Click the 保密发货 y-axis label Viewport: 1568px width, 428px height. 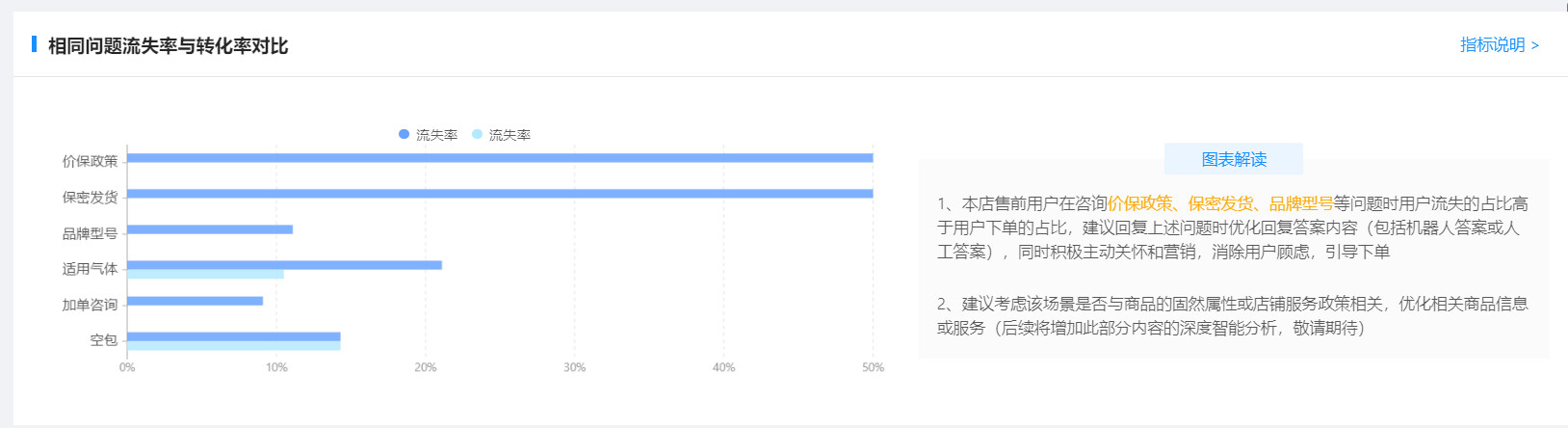(90, 198)
